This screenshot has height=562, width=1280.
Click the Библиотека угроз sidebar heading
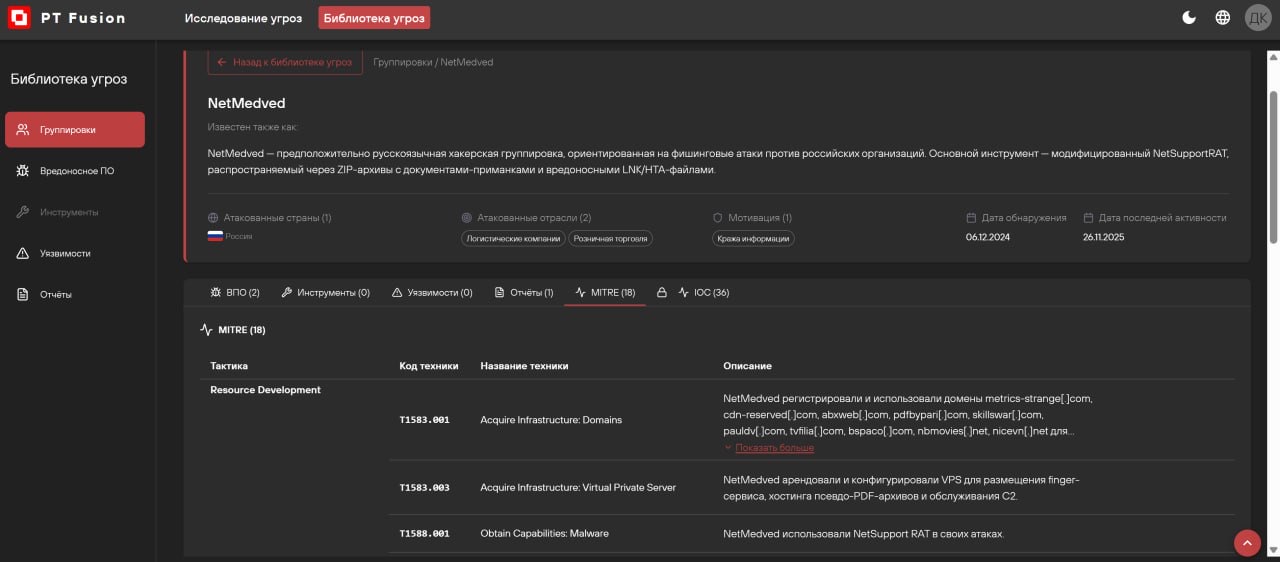[69, 79]
